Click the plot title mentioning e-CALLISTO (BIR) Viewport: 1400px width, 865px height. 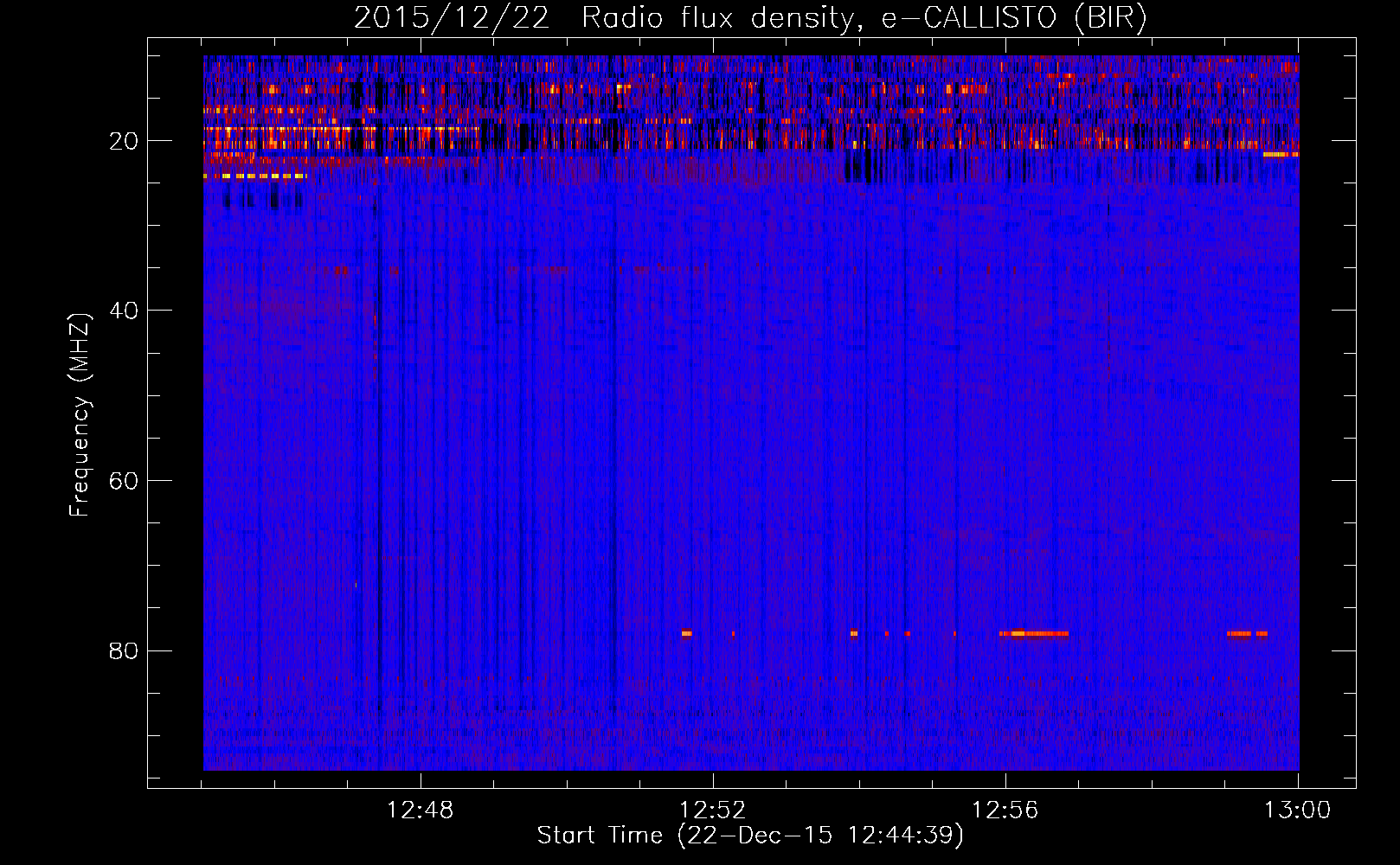(x=750, y=18)
